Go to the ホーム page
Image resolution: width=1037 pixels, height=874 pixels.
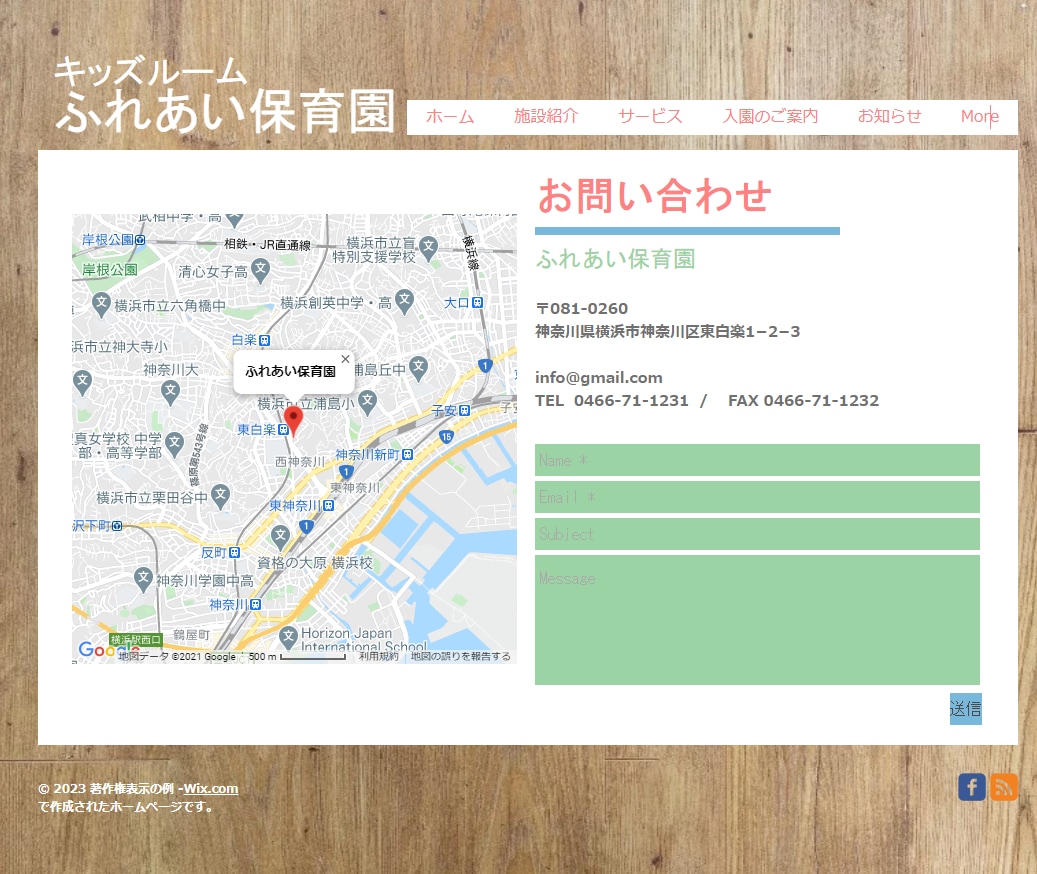450,117
